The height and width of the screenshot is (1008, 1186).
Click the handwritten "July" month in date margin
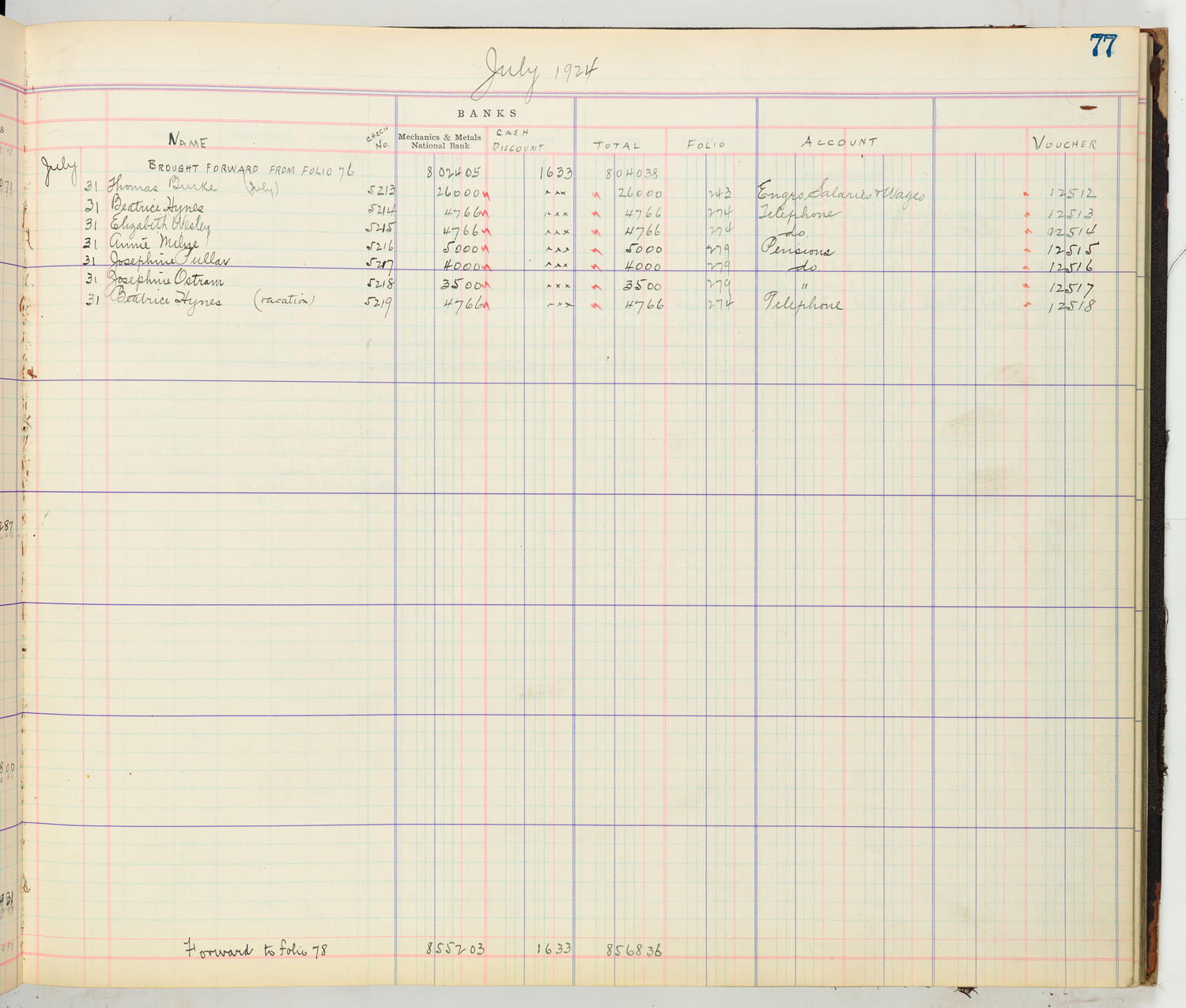(60, 171)
